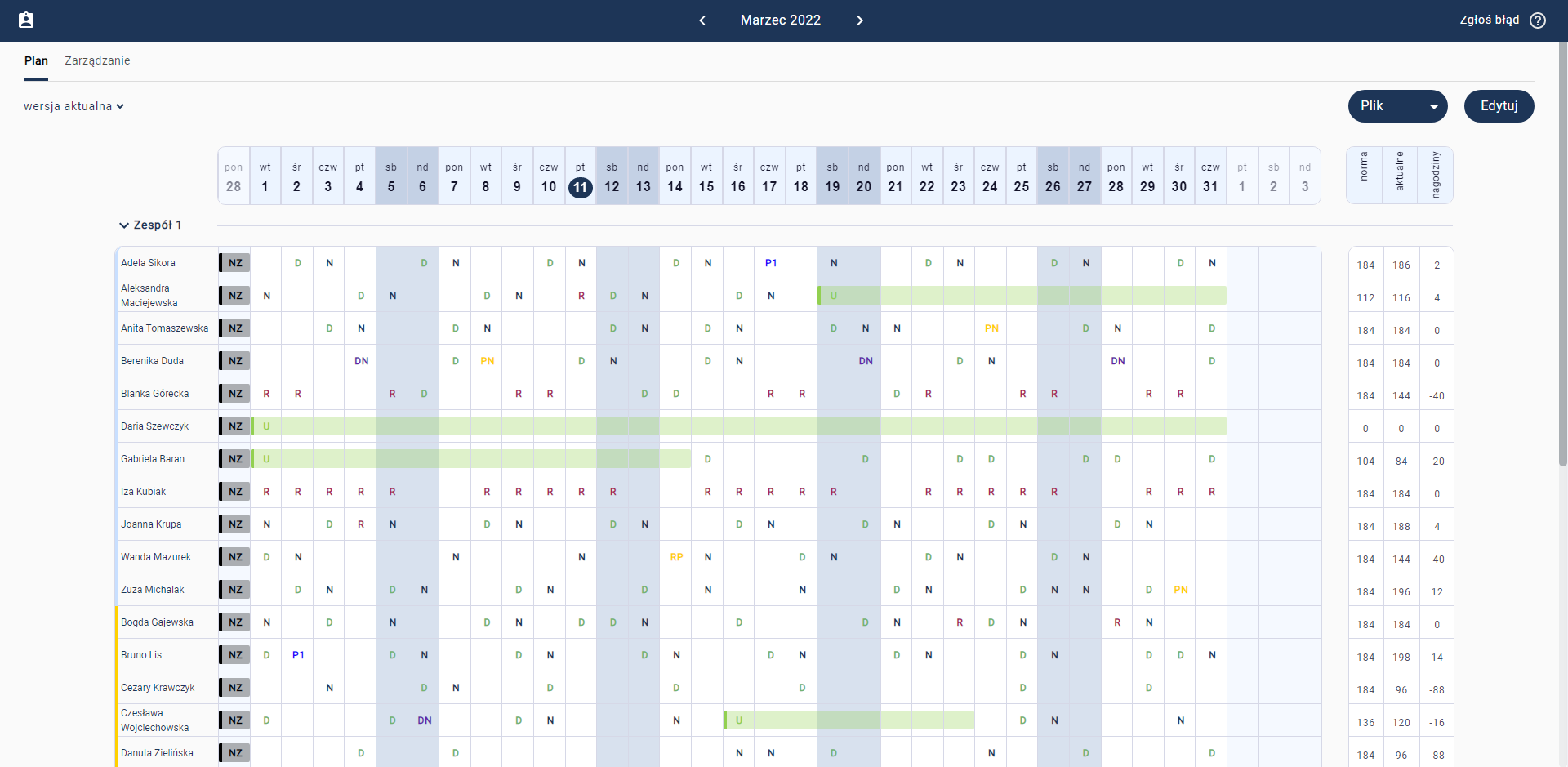1568x767 pixels.
Task: Click the user badge icon in top bar
Action: pos(26,20)
